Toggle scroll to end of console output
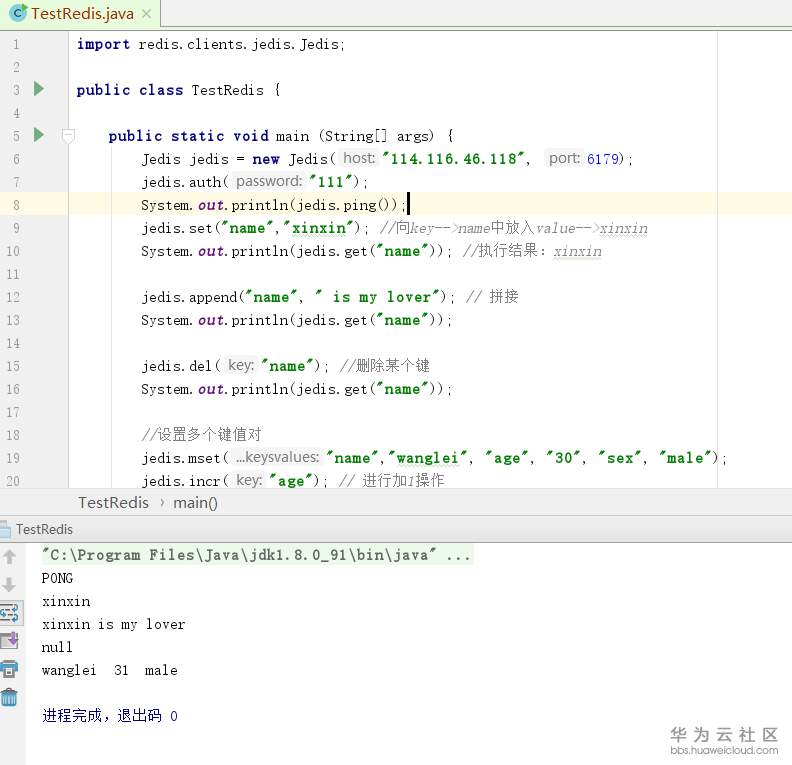The height and width of the screenshot is (765, 792). coord(10,640)
